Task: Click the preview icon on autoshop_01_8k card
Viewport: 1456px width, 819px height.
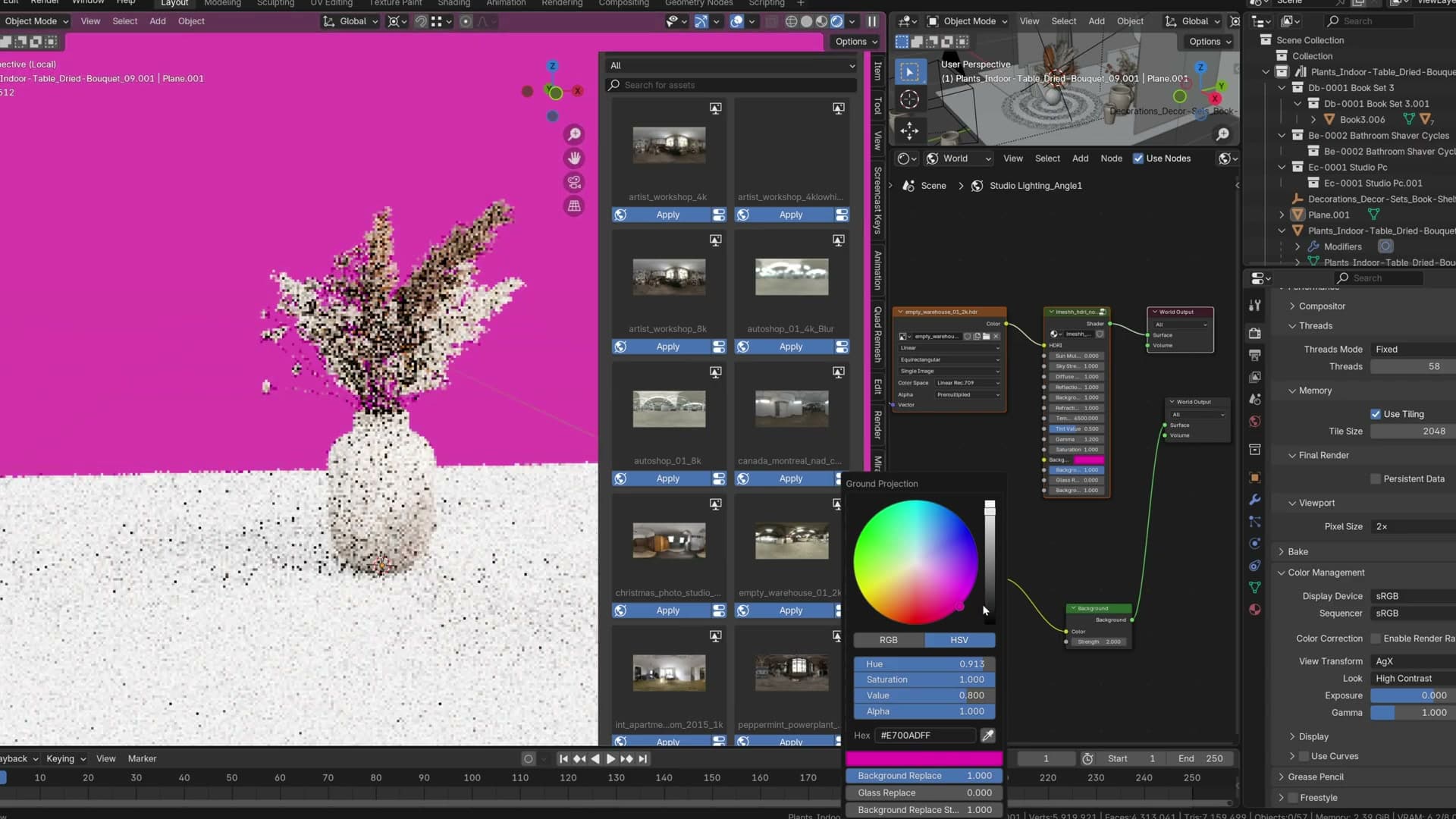Action: (715, 372)
